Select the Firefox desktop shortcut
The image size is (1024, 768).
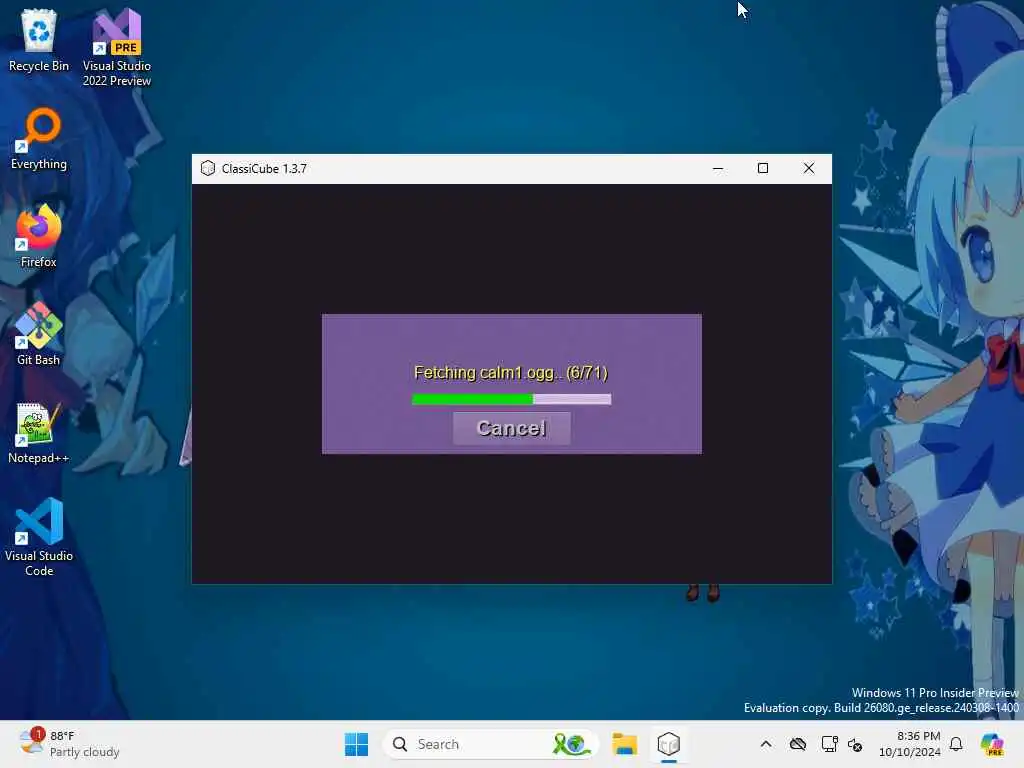39,236
